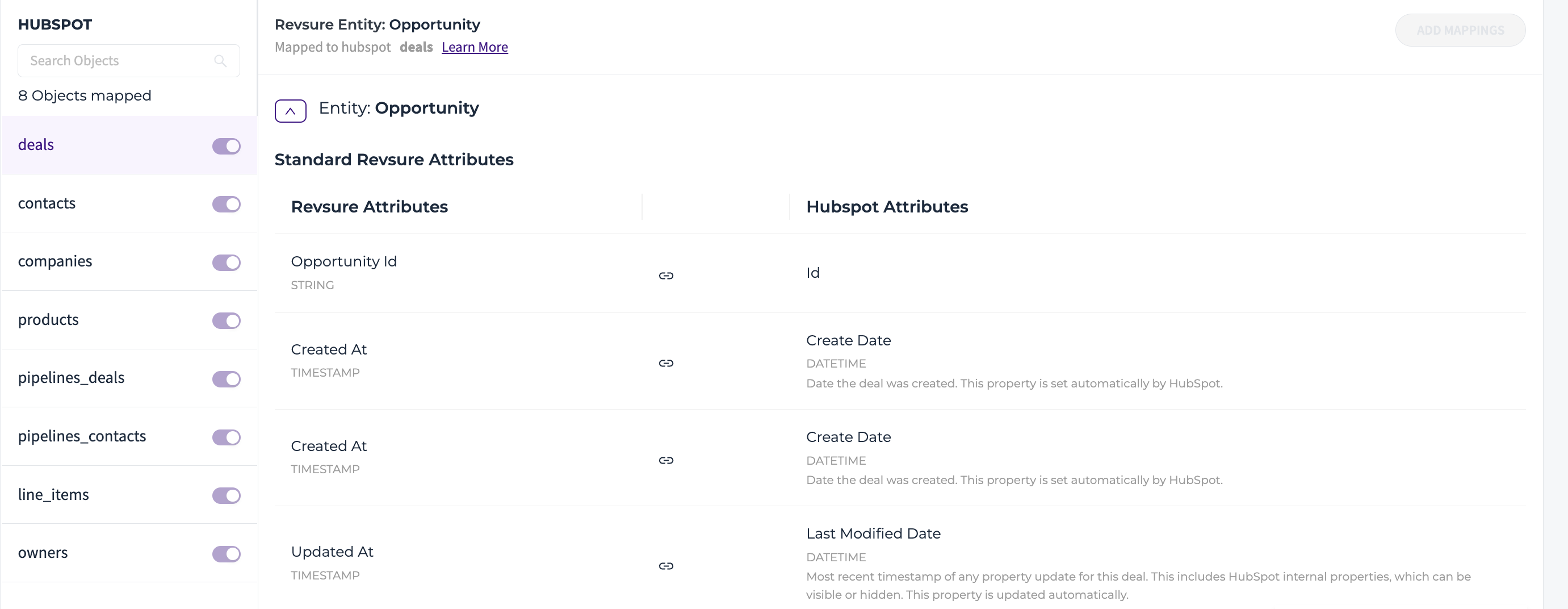Click the STRING type label under Opportunity Id
The image size is (1568, 609).
(x=312, y=285)
